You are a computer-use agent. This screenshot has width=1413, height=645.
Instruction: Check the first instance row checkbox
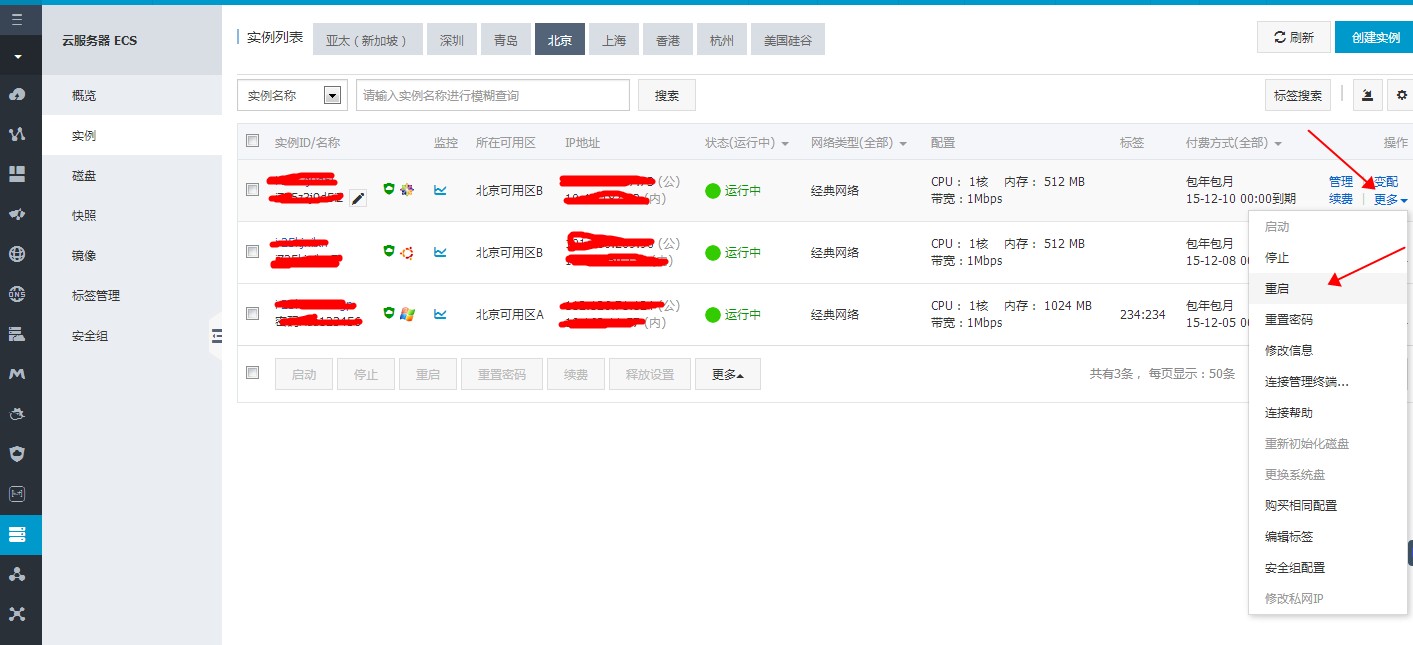pos(253,190)
